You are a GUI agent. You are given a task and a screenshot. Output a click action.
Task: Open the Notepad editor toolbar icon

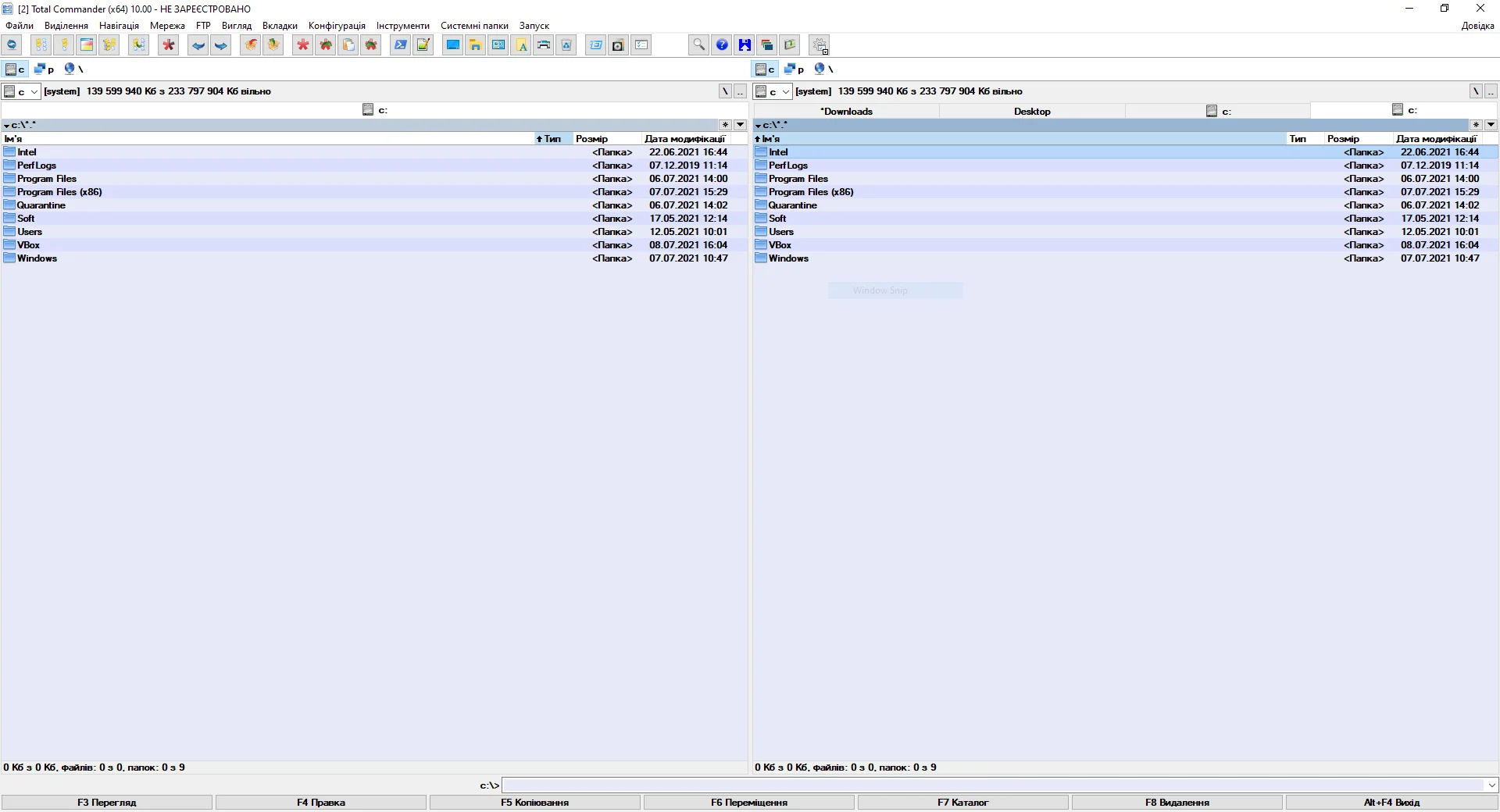[x=423, y=45]
